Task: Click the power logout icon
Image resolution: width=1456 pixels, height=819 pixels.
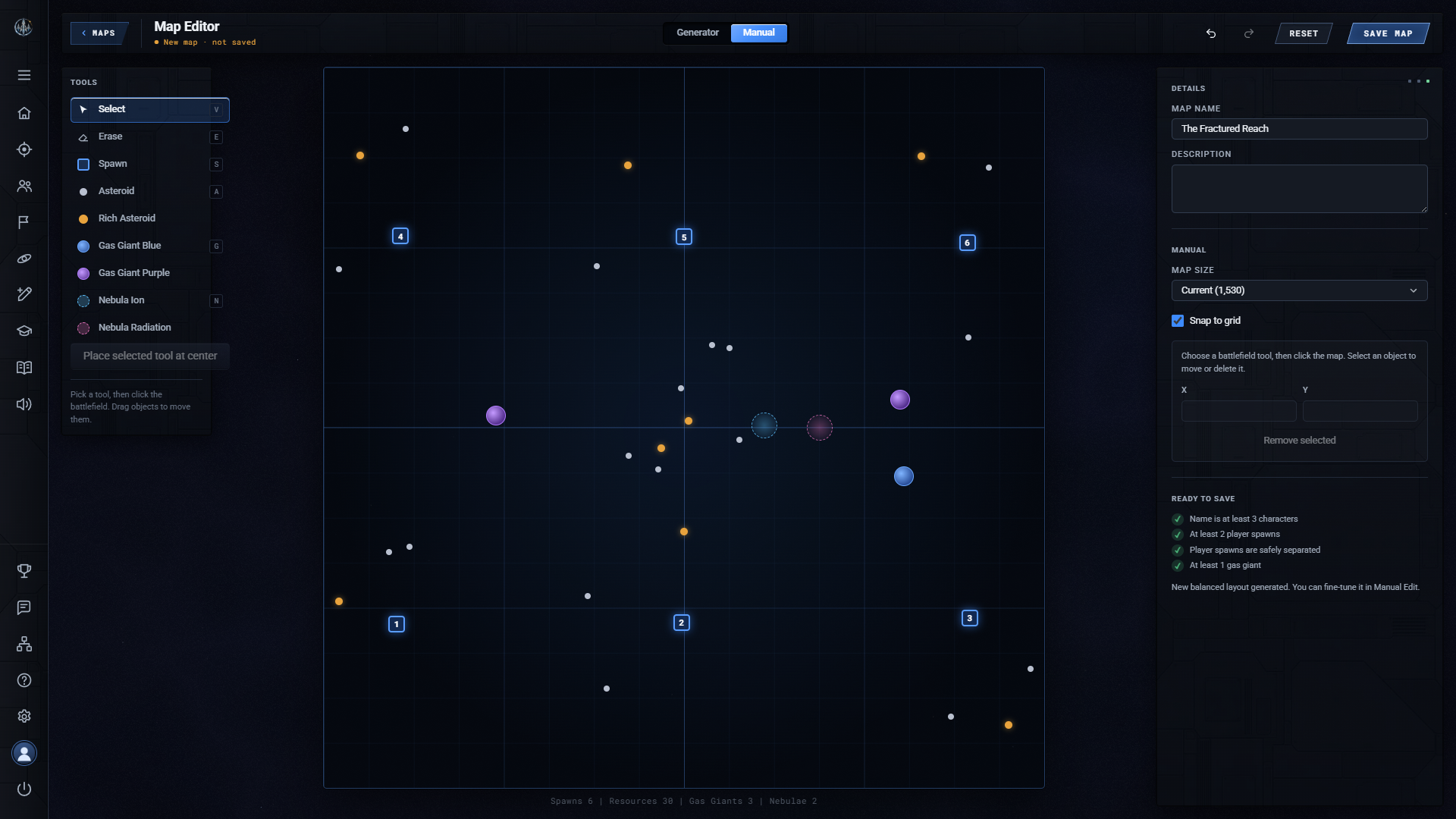Action: [x=24, y=789]
